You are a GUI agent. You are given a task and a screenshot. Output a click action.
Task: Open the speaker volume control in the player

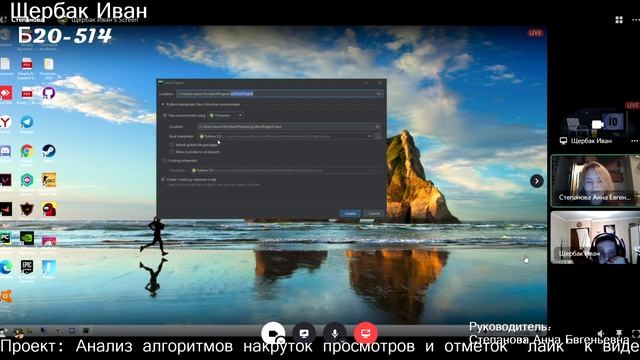pyautogui.click(x=601, y=334)
